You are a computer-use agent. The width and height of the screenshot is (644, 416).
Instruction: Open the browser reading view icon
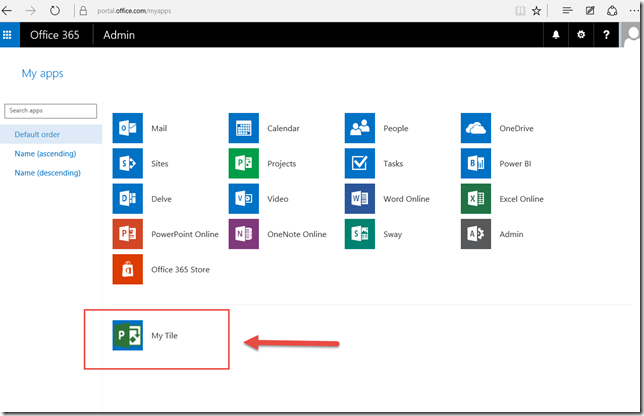click(x=520, y=11)
